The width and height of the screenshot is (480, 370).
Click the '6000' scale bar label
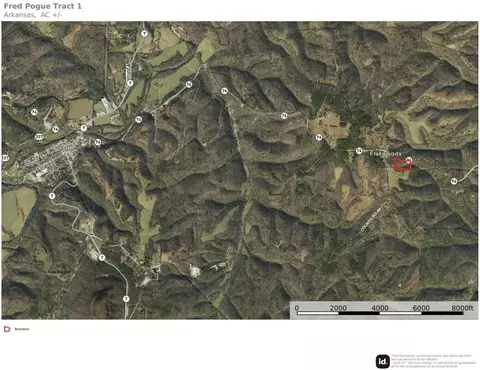click(x=421, y=308)
